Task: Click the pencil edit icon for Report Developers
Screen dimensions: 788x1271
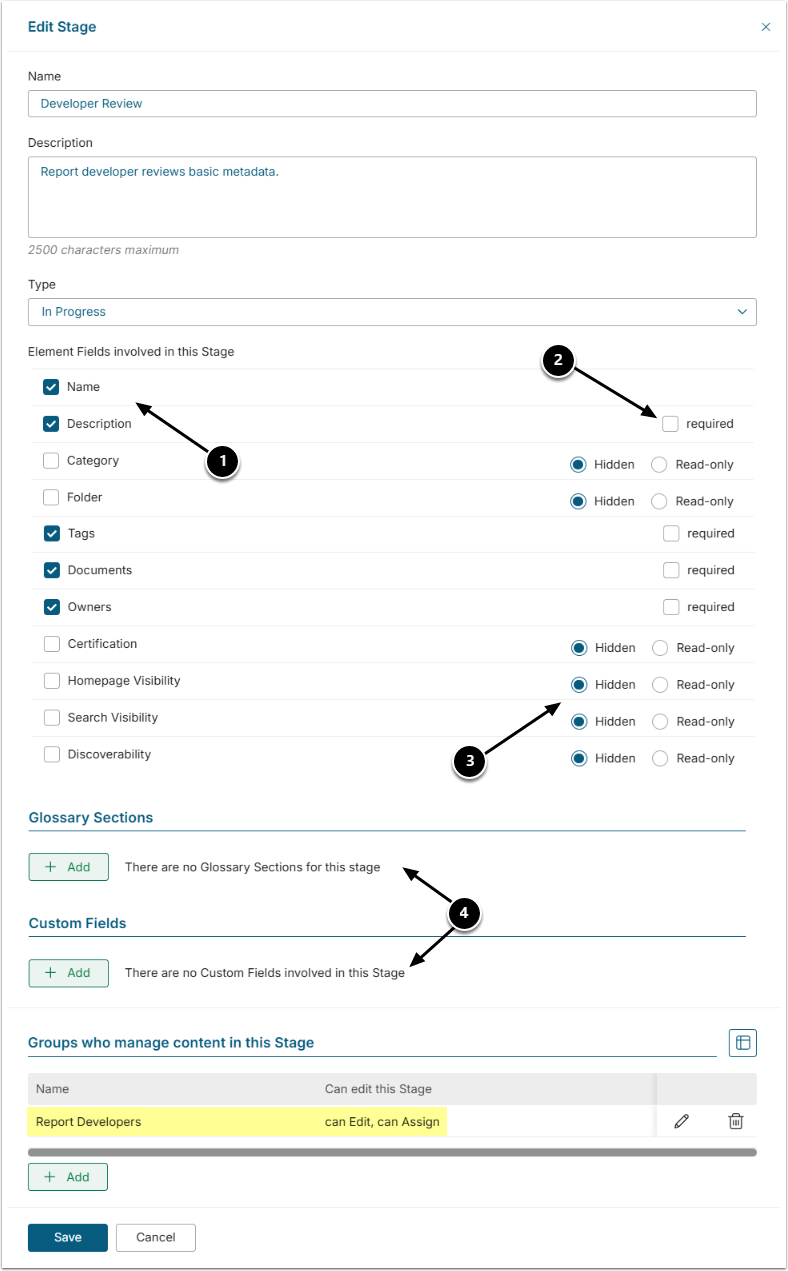Action: [682, 1122]
